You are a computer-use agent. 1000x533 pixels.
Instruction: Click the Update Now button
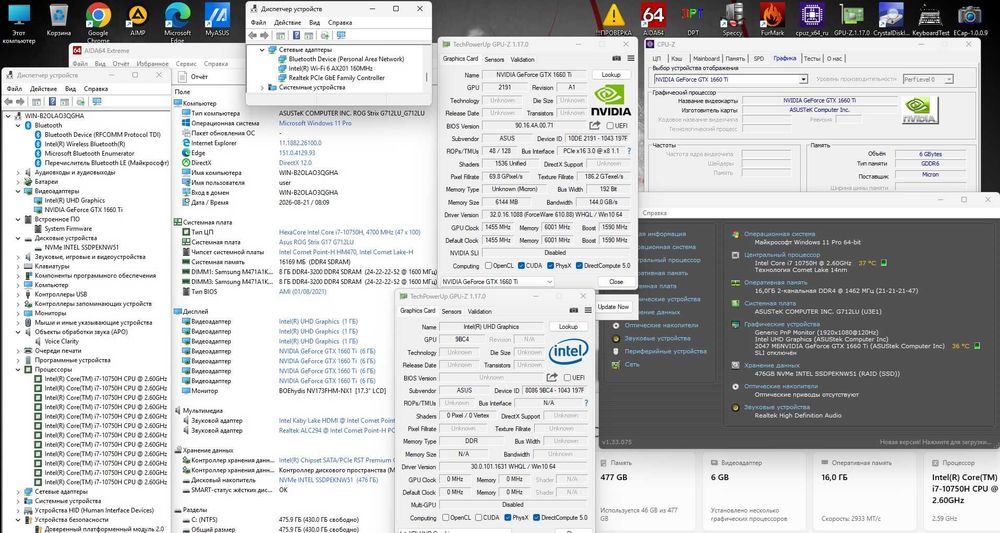point(613,307)
